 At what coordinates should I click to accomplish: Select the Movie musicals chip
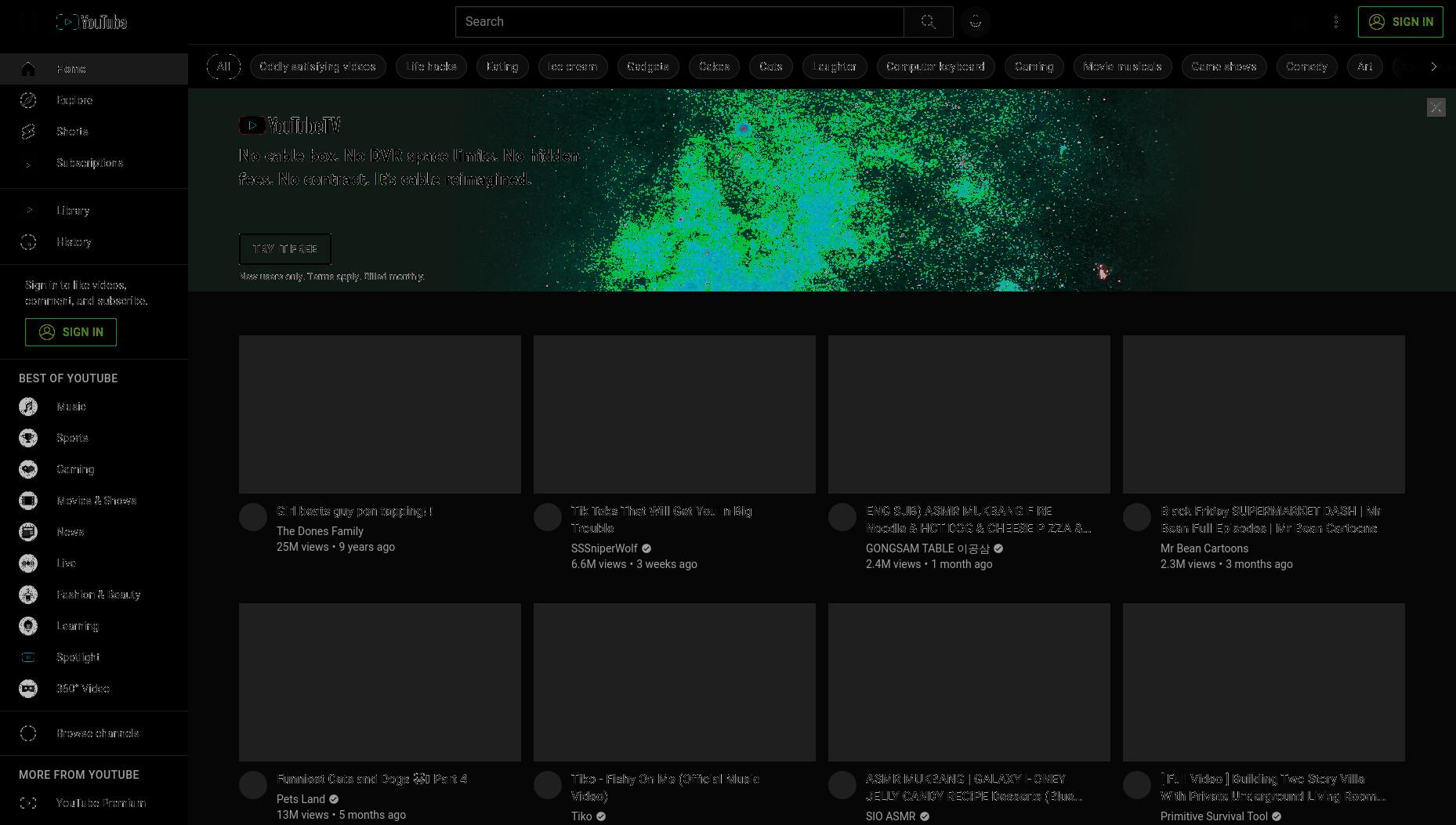pyautogui.click(x=1122, y=67)
